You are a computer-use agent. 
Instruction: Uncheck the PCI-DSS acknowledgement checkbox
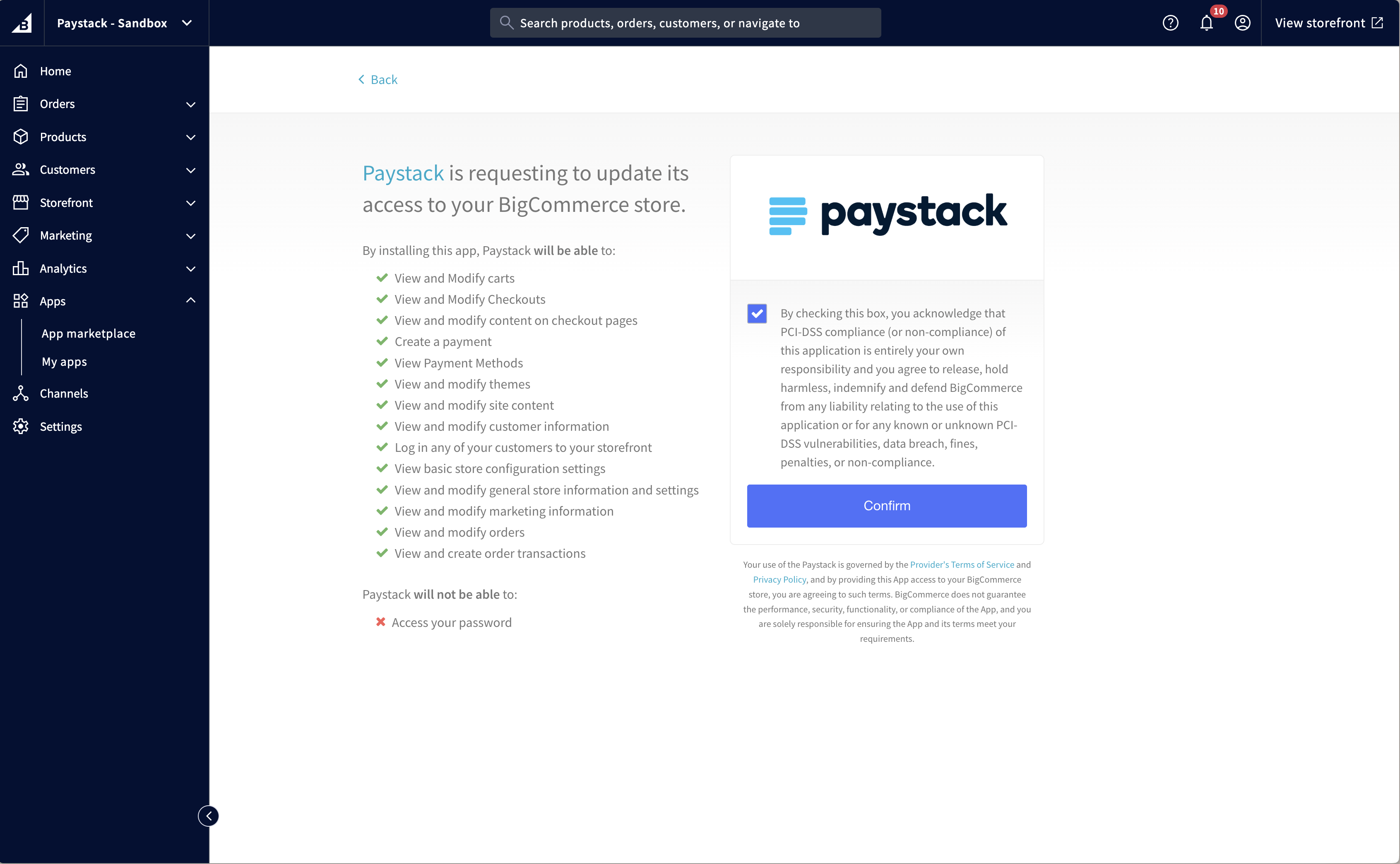[757, 313]
